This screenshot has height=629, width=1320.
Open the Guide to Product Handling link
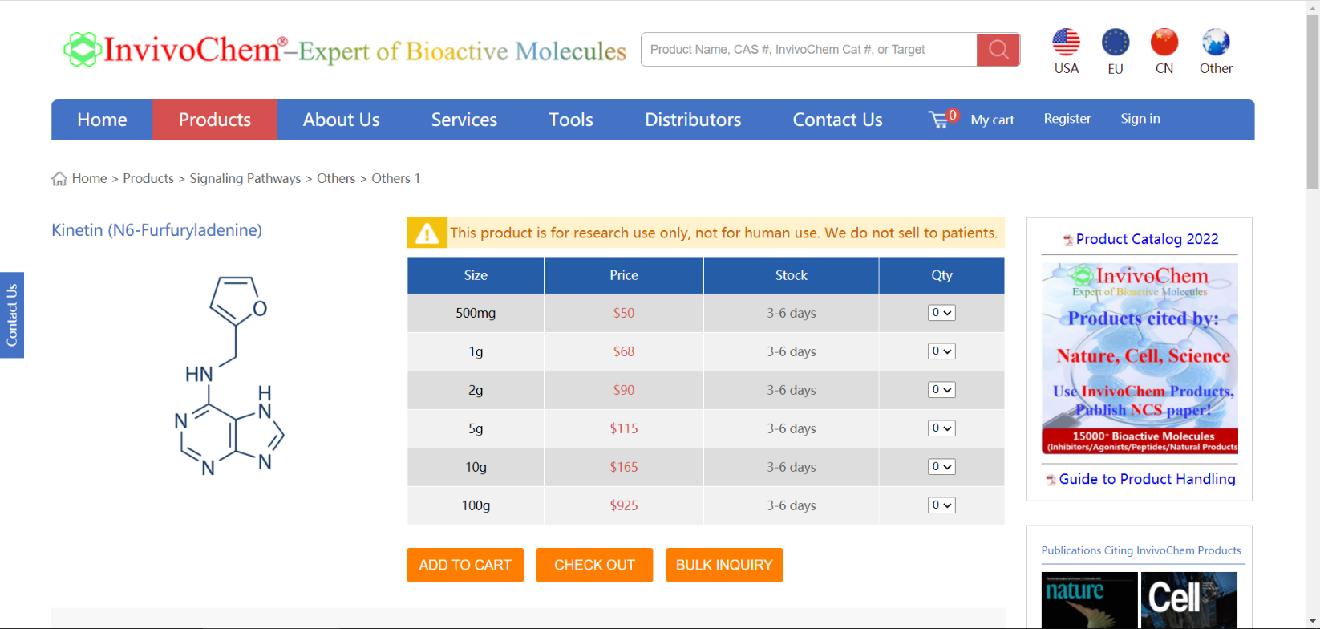coord(1147,479)
